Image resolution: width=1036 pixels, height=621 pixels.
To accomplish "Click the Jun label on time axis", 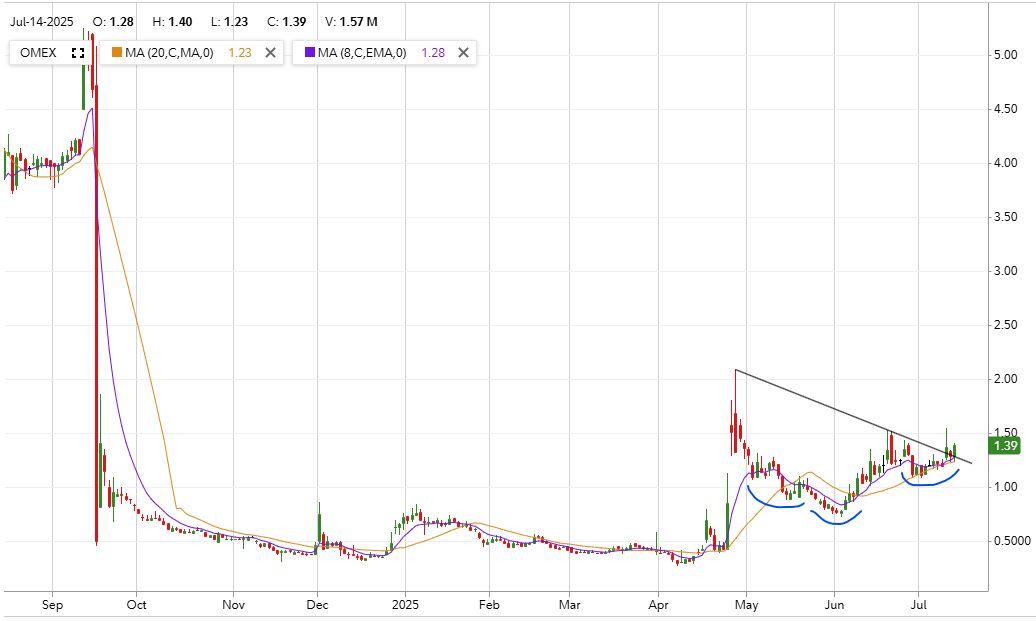I will [x=834, y=604].
